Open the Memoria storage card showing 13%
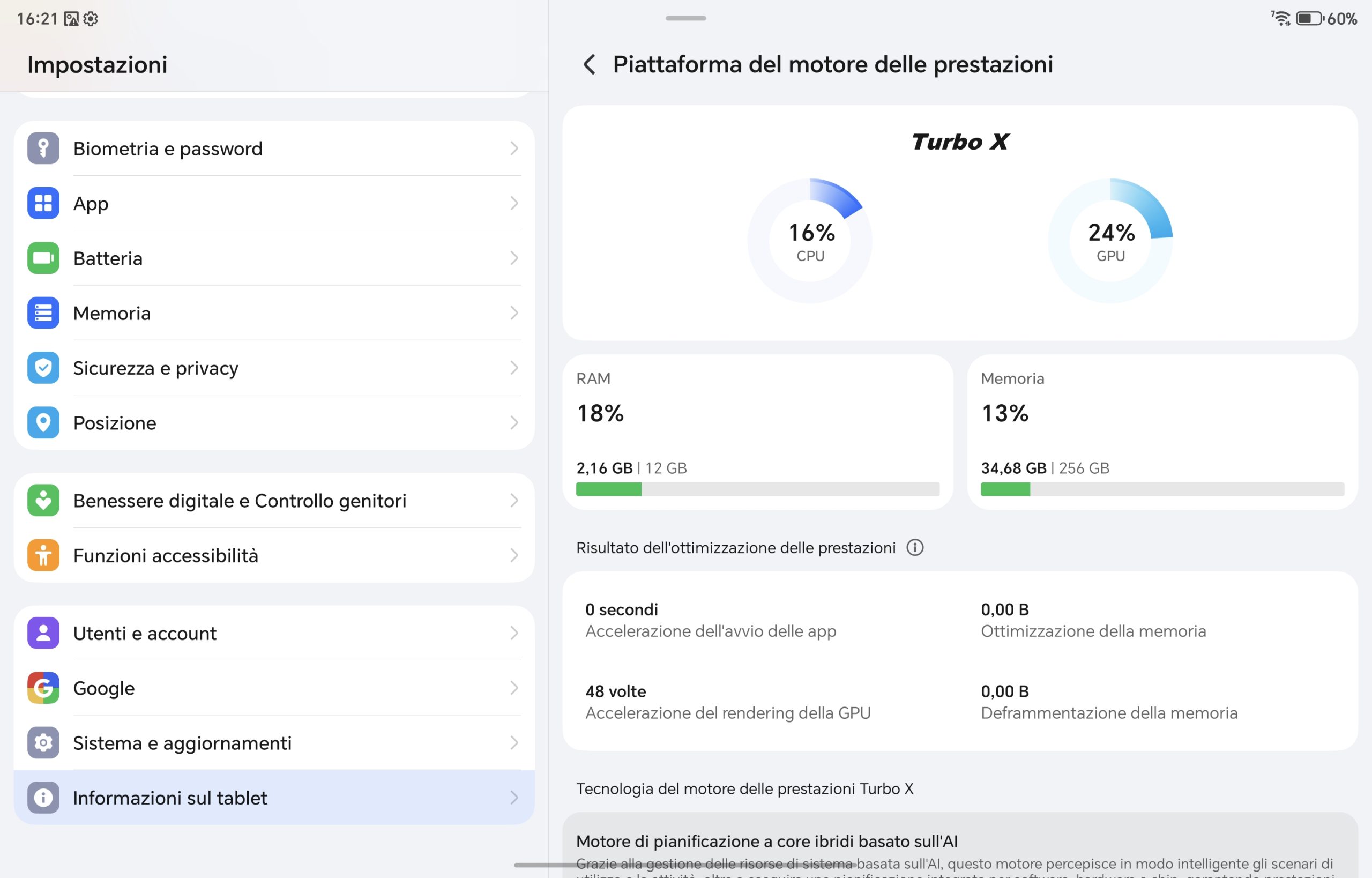Image resolution: width=1372 pixels, height=878 pixels. pyautogui.click(x=1162, y=432)
